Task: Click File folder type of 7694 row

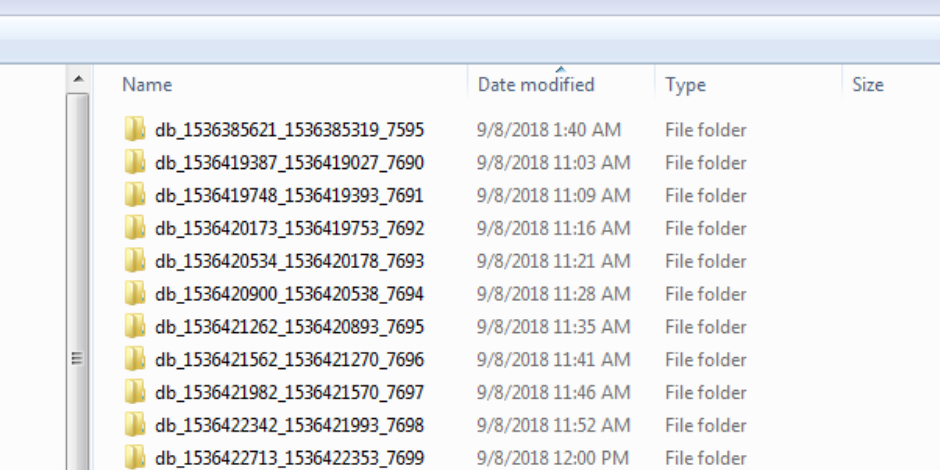Action: (x=706, y=294)
